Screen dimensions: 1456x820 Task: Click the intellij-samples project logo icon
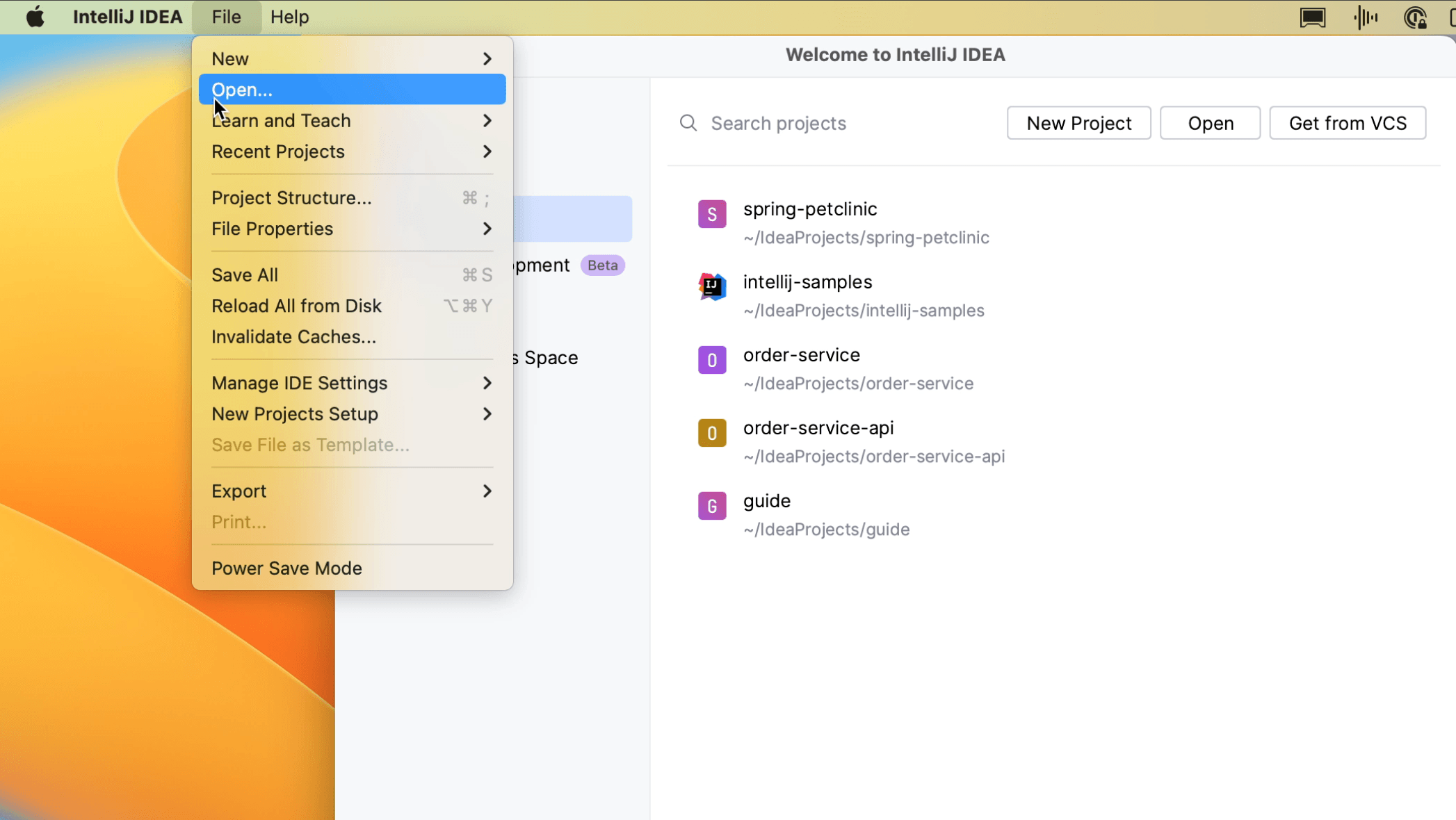point(712,287)
